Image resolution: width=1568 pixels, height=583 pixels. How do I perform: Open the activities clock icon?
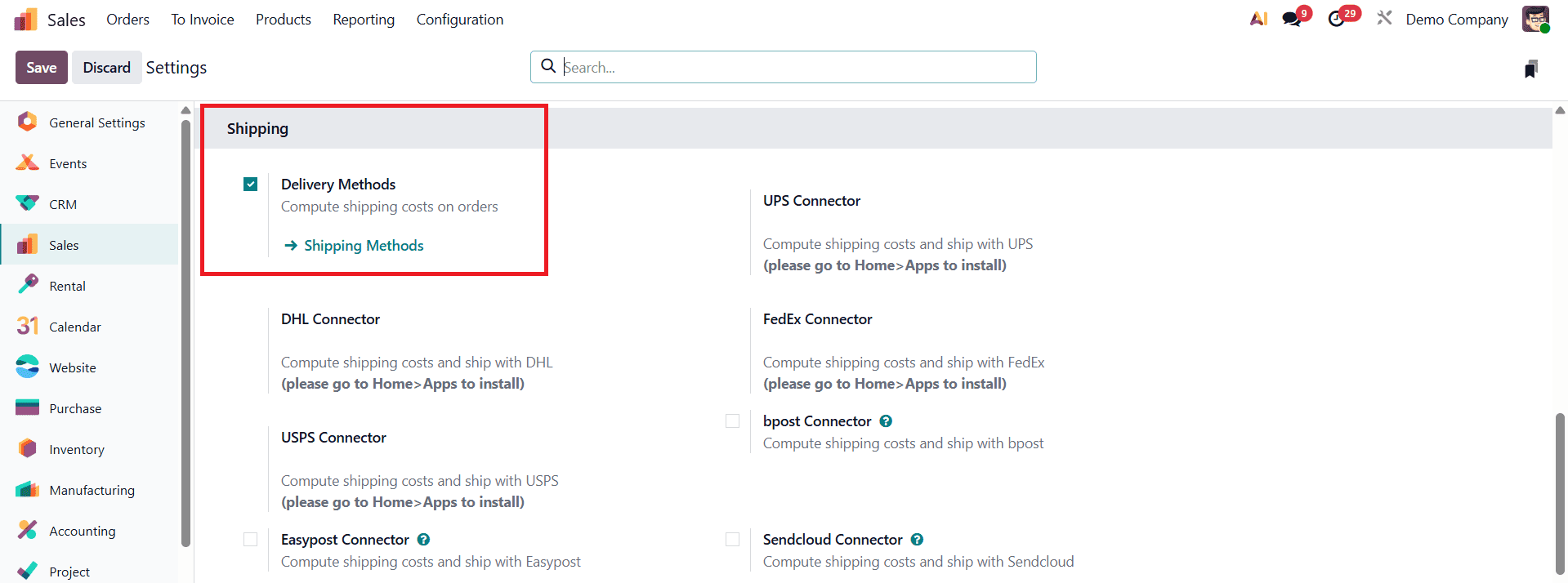(1337, 19)
